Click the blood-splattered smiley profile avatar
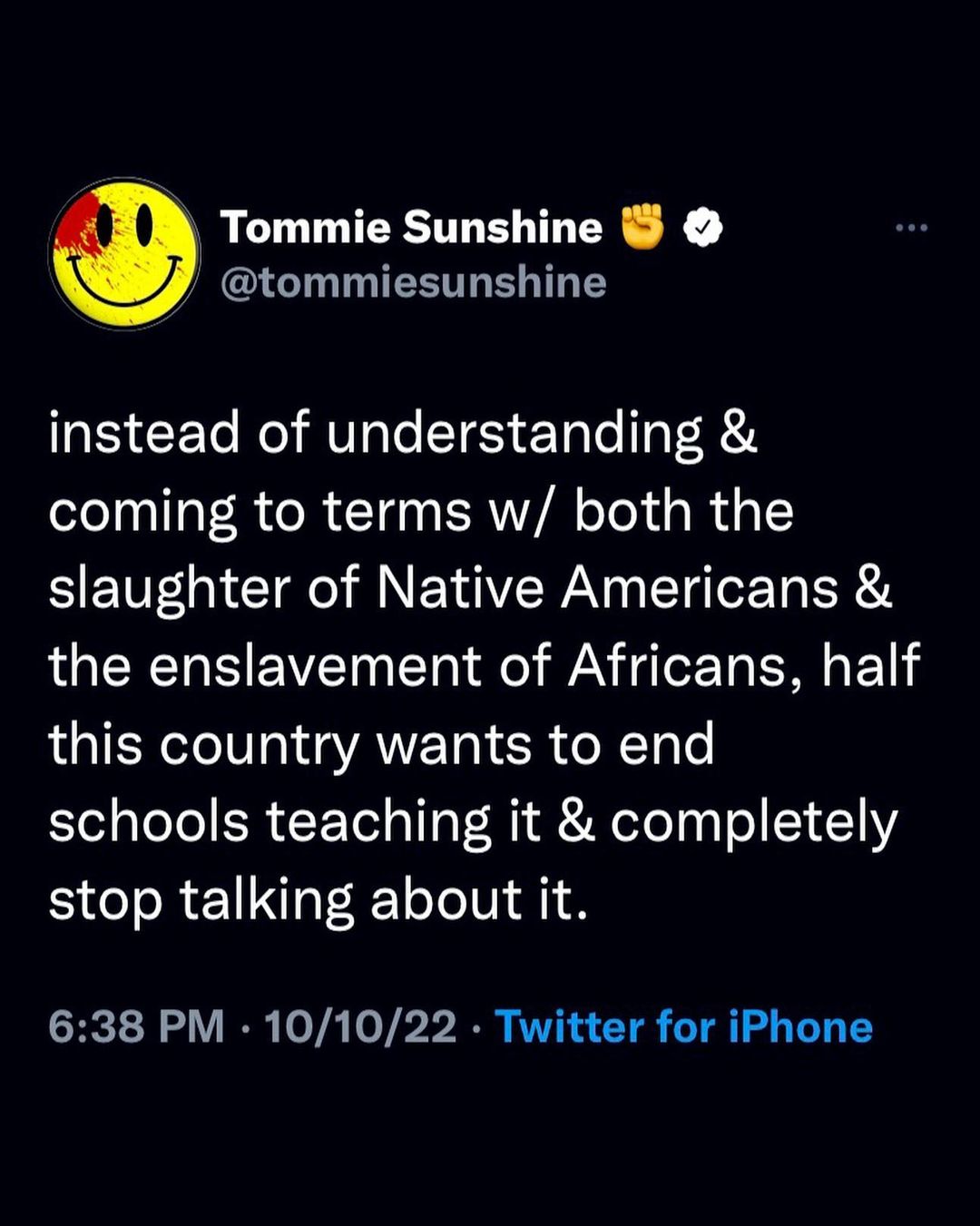 click(x=124, y=253)
